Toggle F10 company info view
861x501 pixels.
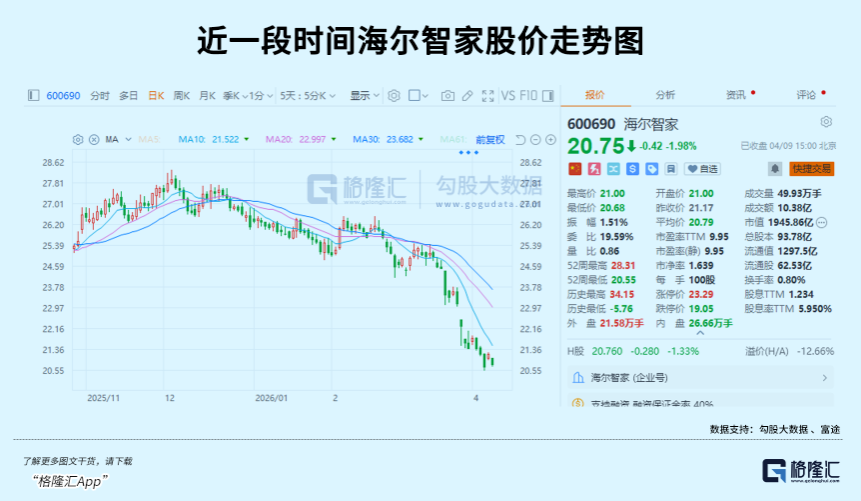click(x=528, y=96)
